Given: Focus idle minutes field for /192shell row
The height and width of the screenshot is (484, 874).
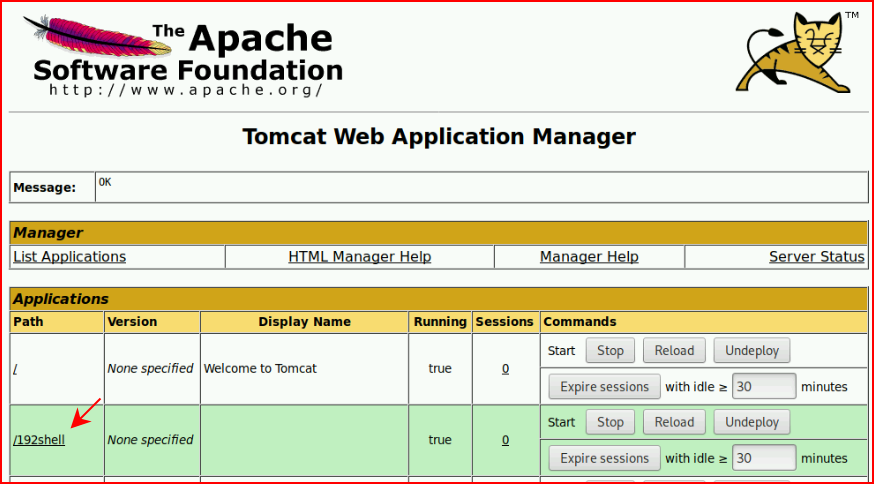Looking at the screenshot, I should point(764,458).
